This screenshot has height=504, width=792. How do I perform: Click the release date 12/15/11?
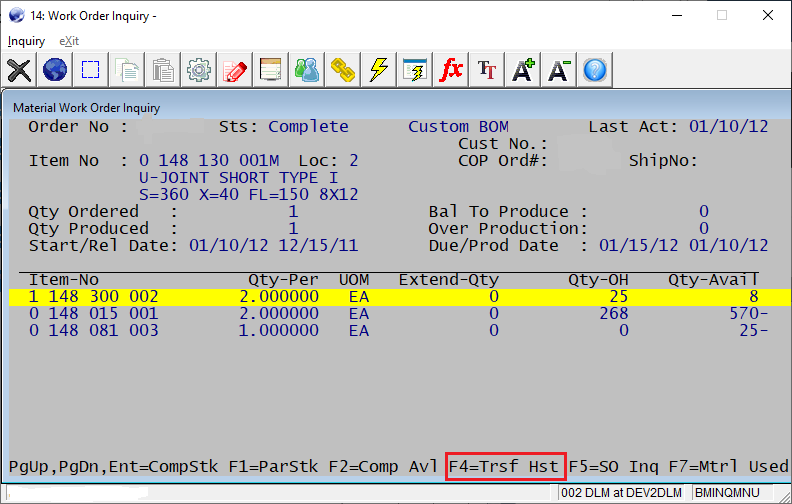pyautogui.click(x=318, y=245)
